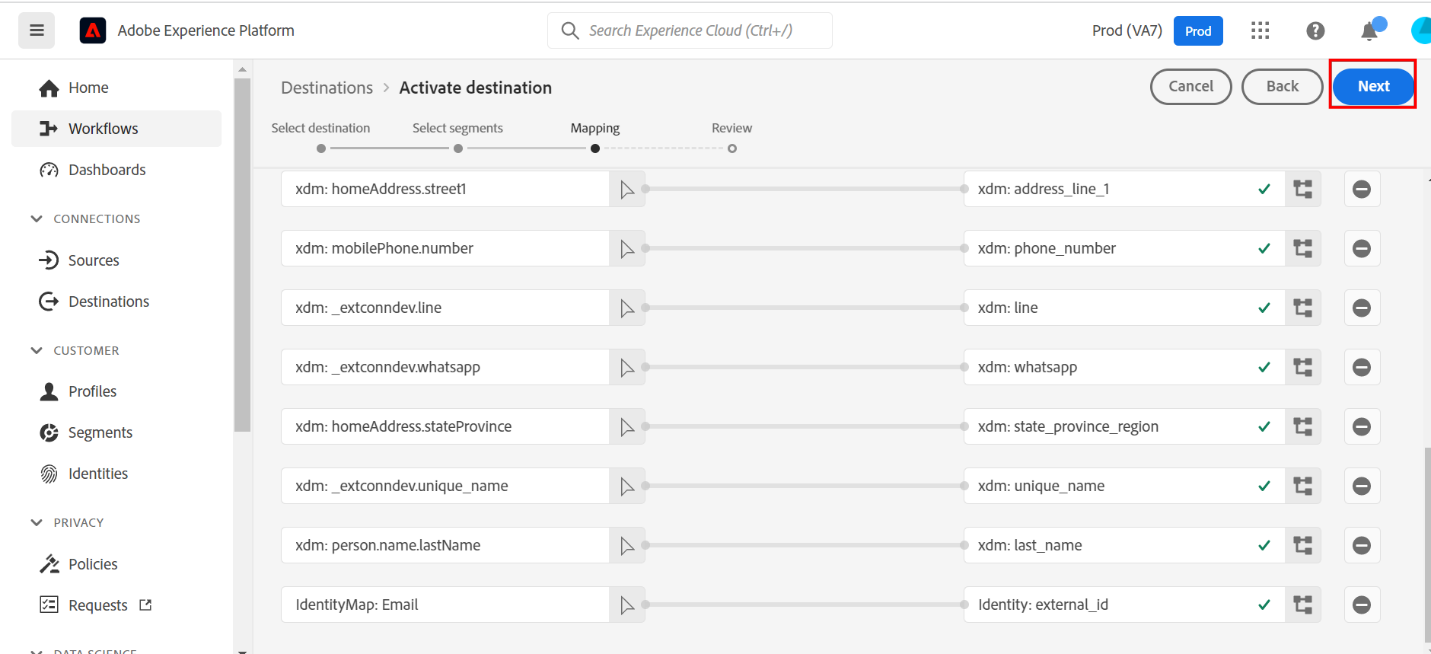
Task: Open the application switcher grid
Action: tap(1260, 31)
